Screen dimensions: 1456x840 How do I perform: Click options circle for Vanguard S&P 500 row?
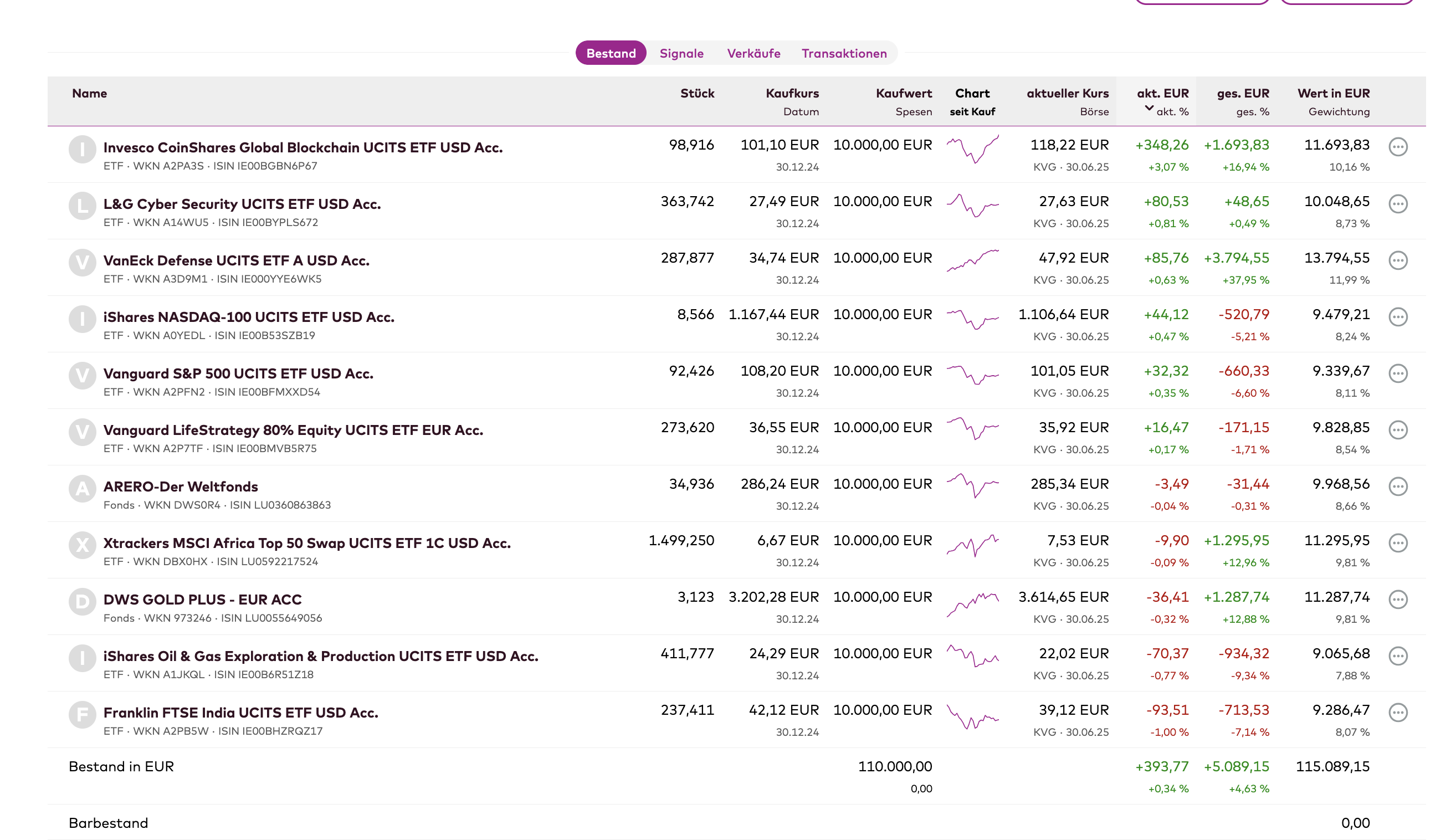[1397, 373]
